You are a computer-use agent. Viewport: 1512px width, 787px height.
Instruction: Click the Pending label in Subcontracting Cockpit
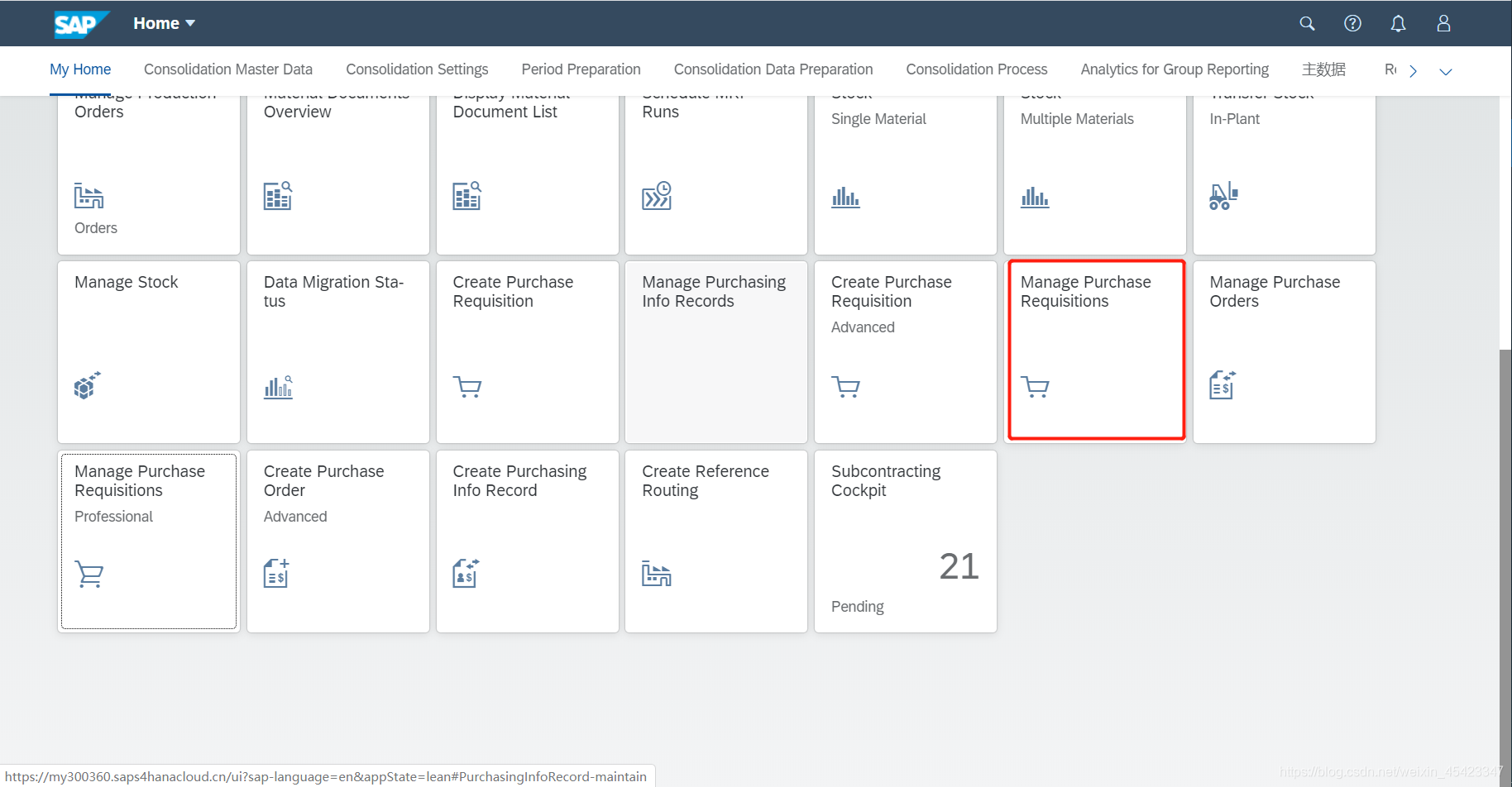click(857, 607)
